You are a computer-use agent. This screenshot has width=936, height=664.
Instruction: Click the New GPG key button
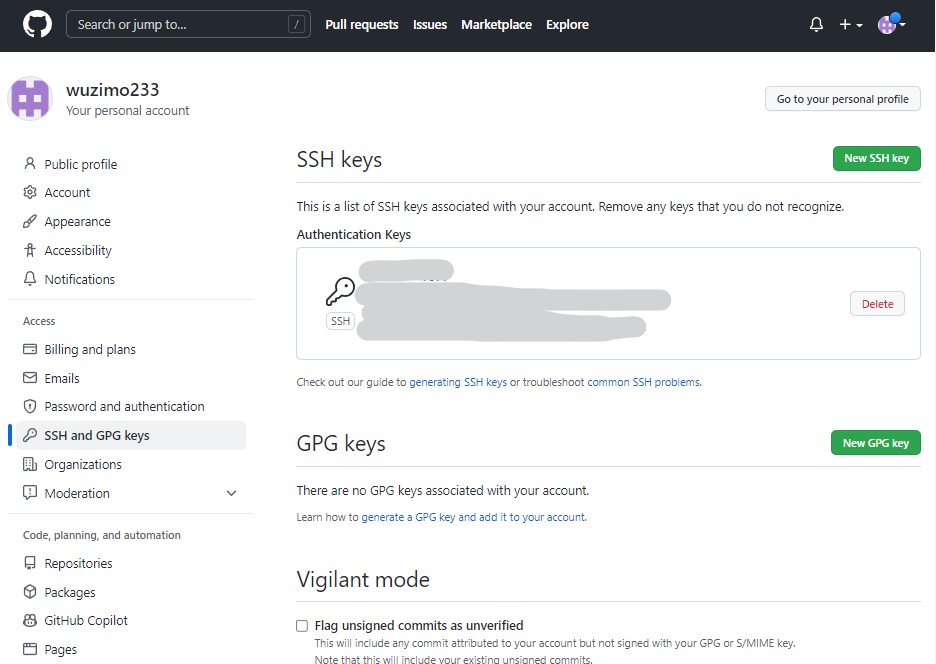(875, 443)
